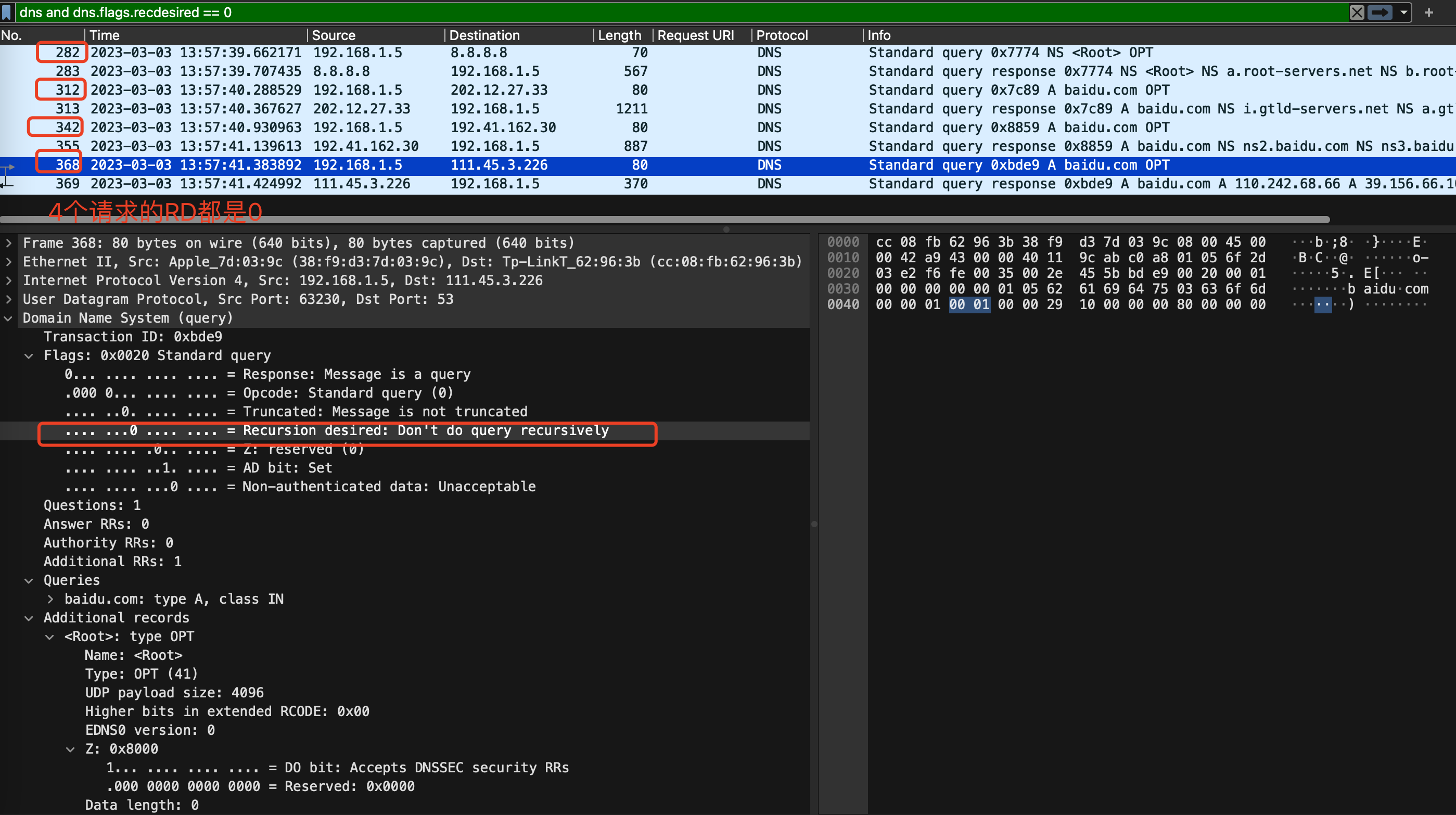The height and width of the screenshot is (815, 1456).
Task: Click the display filter bookmark icon
Action: click(x=6, y=12)
